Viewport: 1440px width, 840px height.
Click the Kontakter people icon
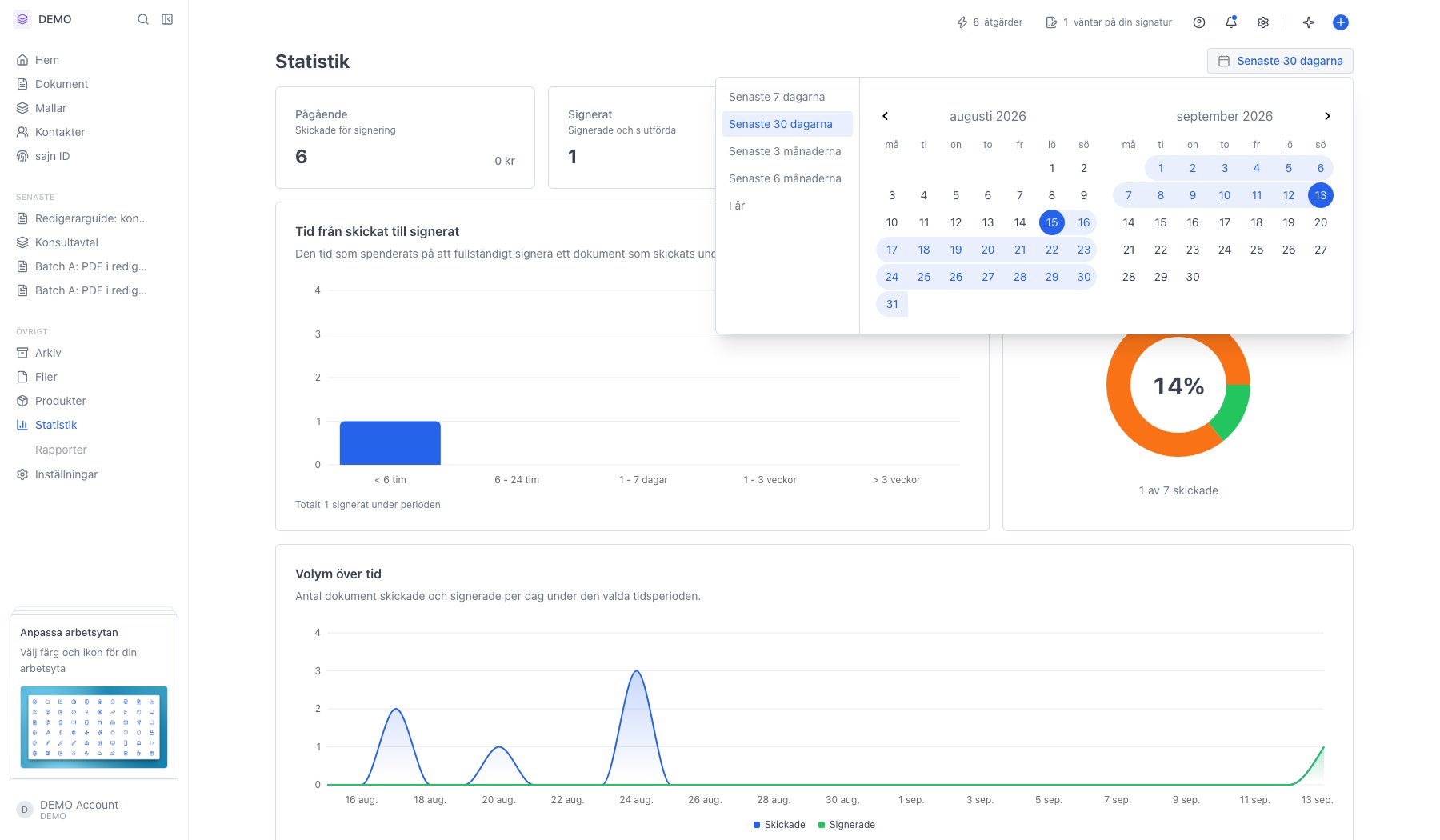pyautogui.click(x=22, y=132)
